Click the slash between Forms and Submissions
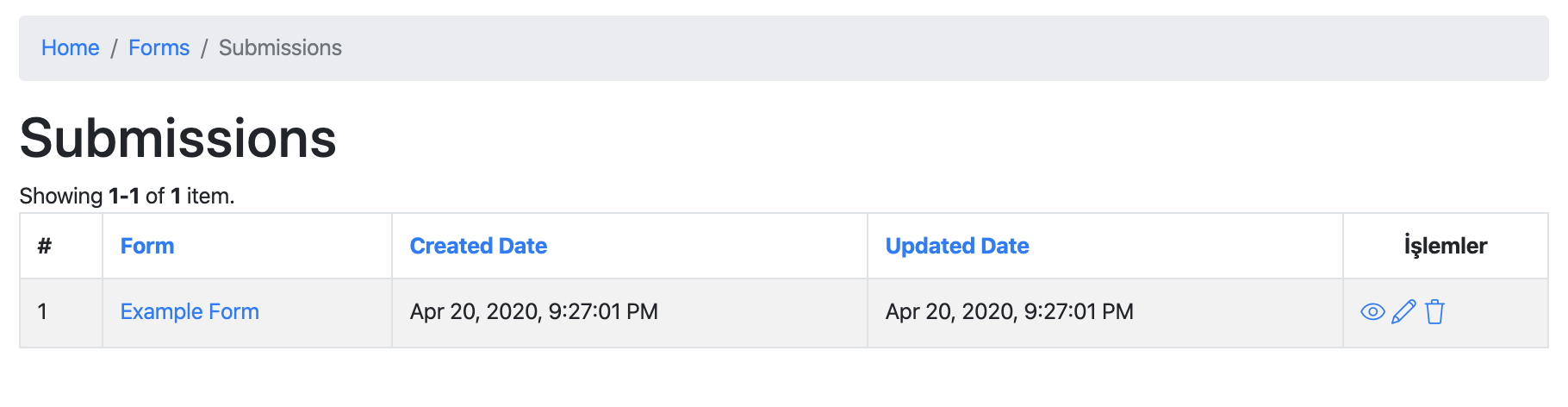The height and width of the screenshot is (407, 1568). coord(204,48)
